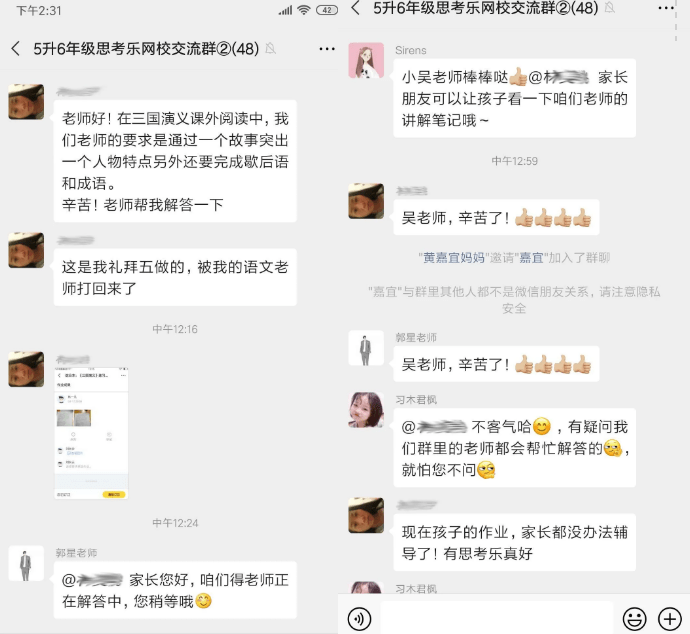This screenshot has width=690, height=634.
Task: Open 郭星老师's avatar in right chat
Action: coord(366,348)
